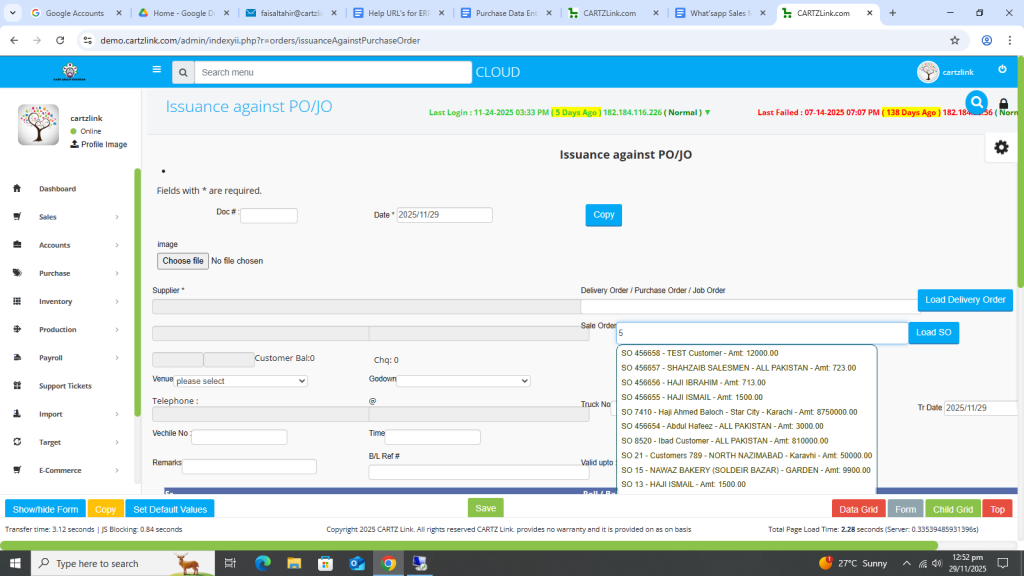1024x576 pixels.
Task: Select SO 456658 TEST Customer suggestion
Action: pyautogui.click(x=699, y=353)
